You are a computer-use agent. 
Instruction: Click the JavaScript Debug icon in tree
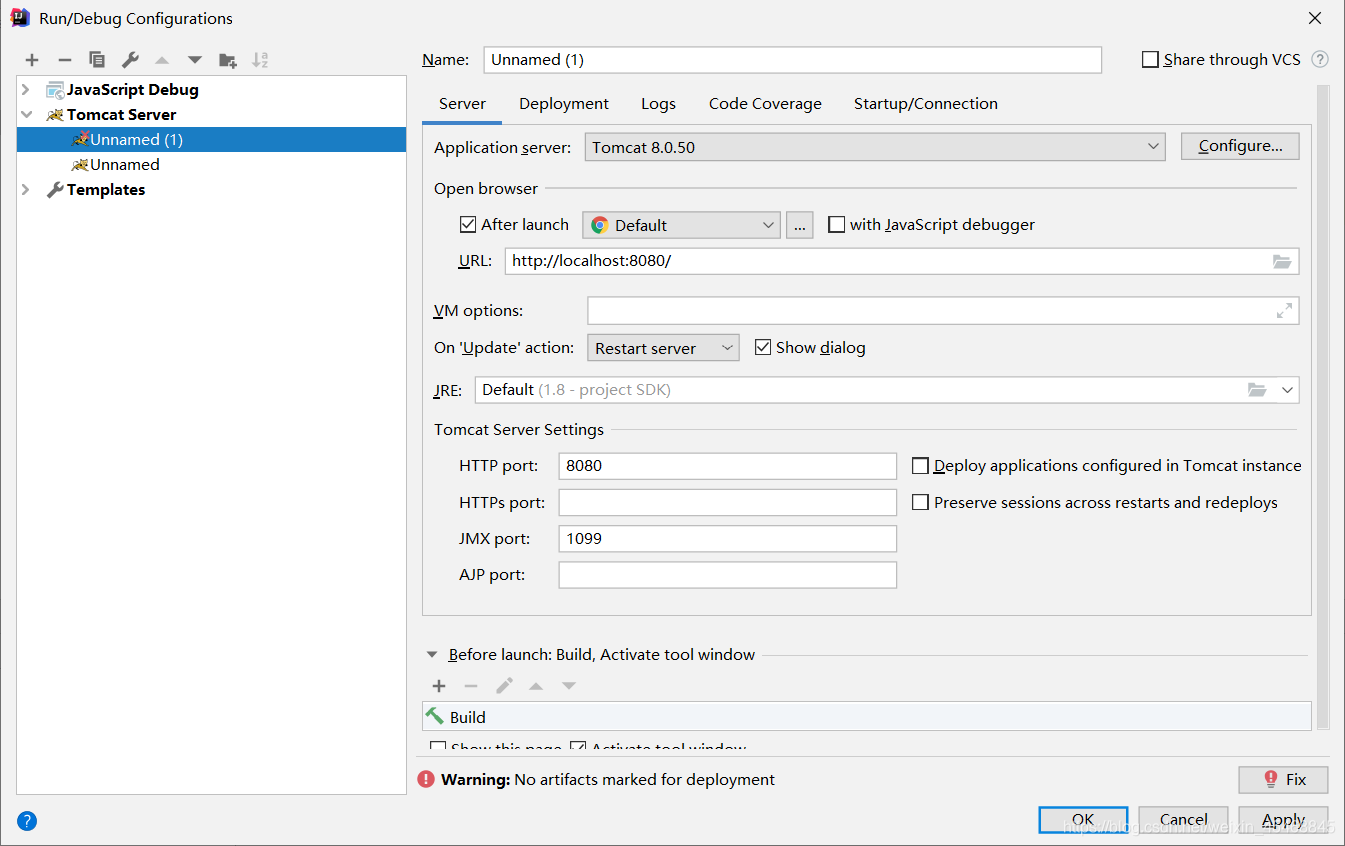pyautogui.click(x=55, y=90)
